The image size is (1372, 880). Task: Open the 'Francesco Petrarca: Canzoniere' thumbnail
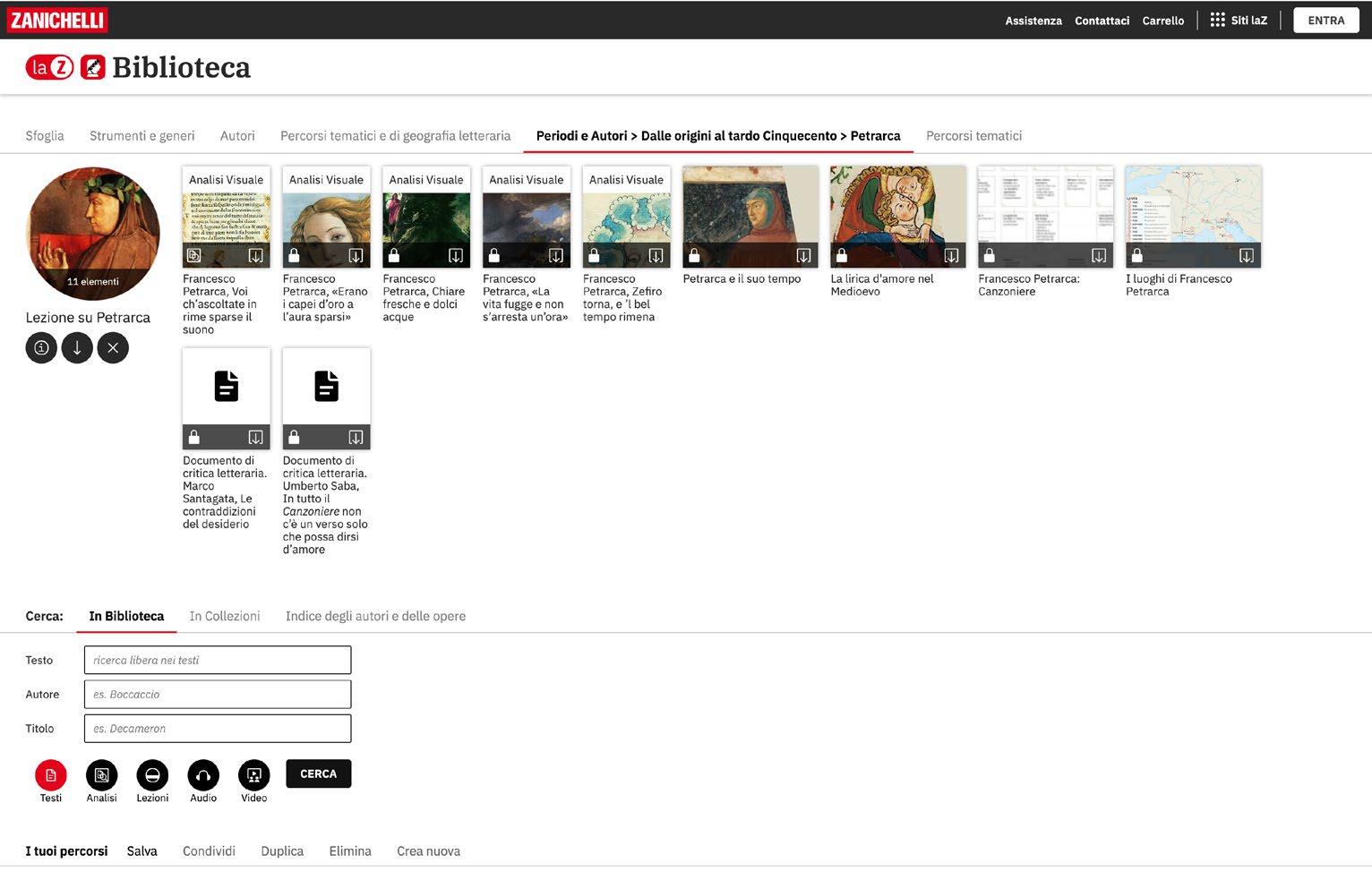[x=1046, y=217]
